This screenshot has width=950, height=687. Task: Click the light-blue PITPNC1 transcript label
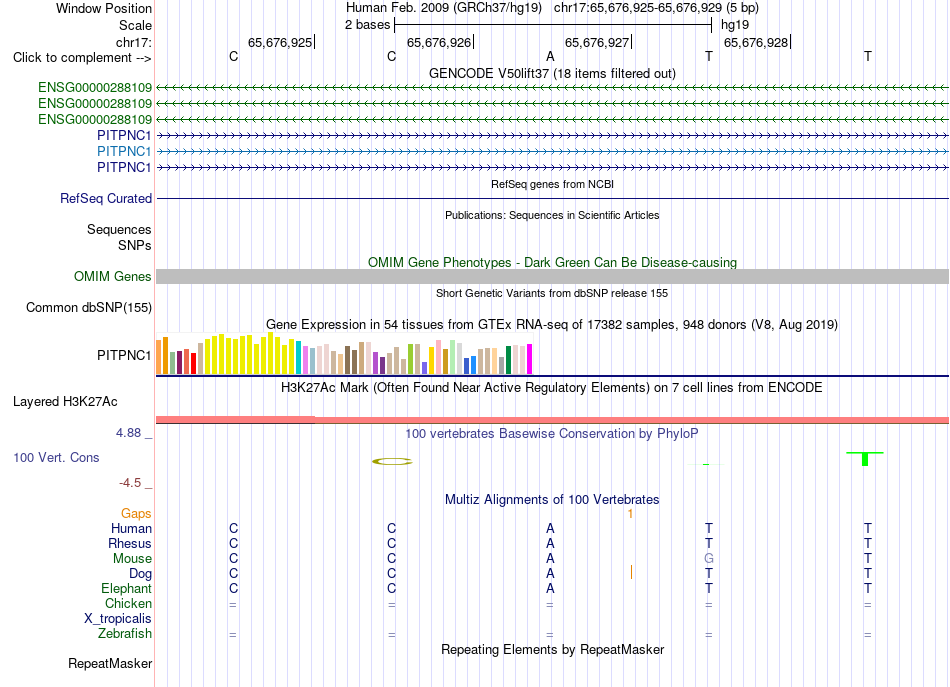click(x=124, y=151)
